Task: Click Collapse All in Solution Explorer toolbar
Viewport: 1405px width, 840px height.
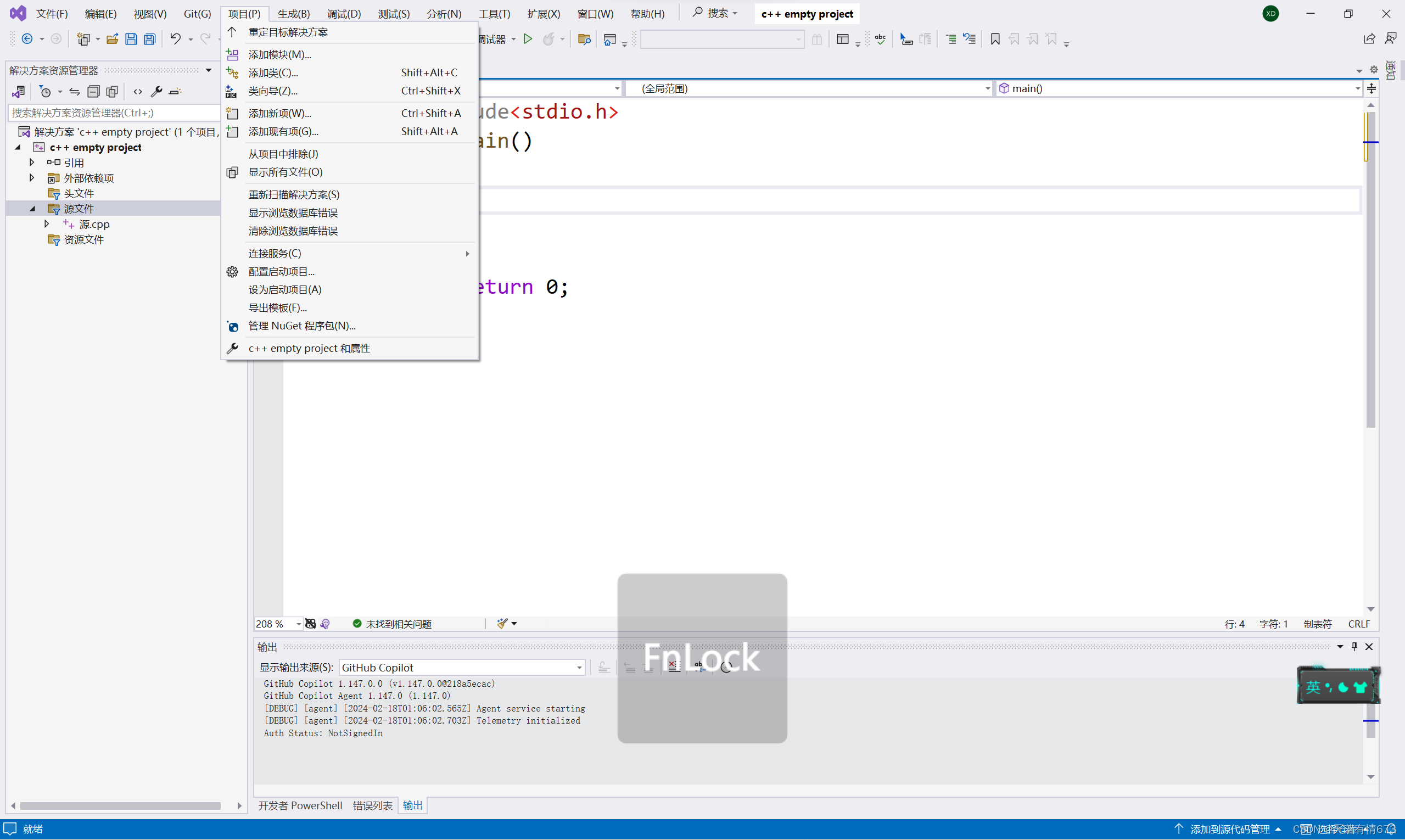Action: 93,91
